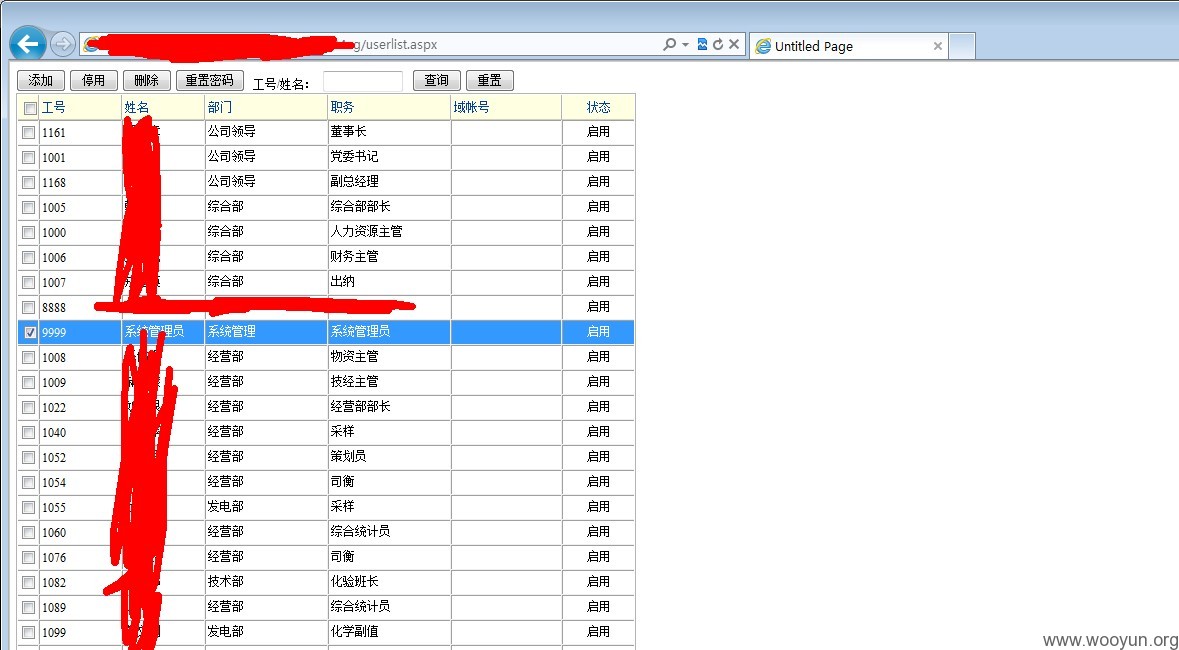Go back with the browser back arrow
Viewport: 1179px width, 650px height.
[x=28, y=44]
